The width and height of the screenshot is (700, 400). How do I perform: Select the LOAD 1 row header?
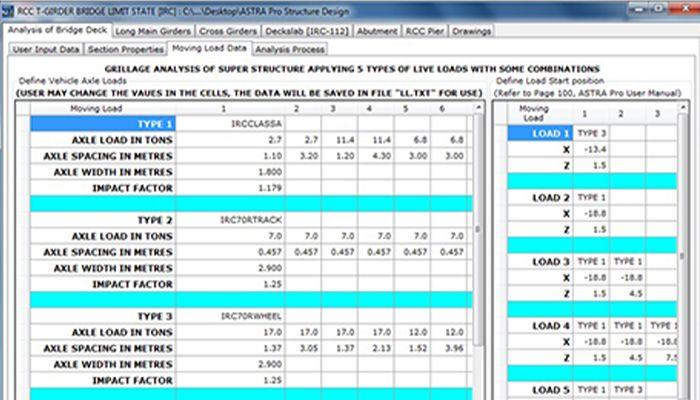click(540, 133)
